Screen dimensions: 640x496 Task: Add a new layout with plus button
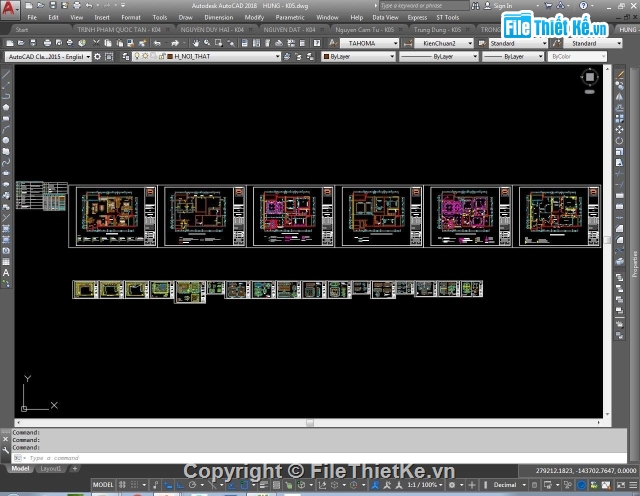pyautogui.click(x=75, y=469)
